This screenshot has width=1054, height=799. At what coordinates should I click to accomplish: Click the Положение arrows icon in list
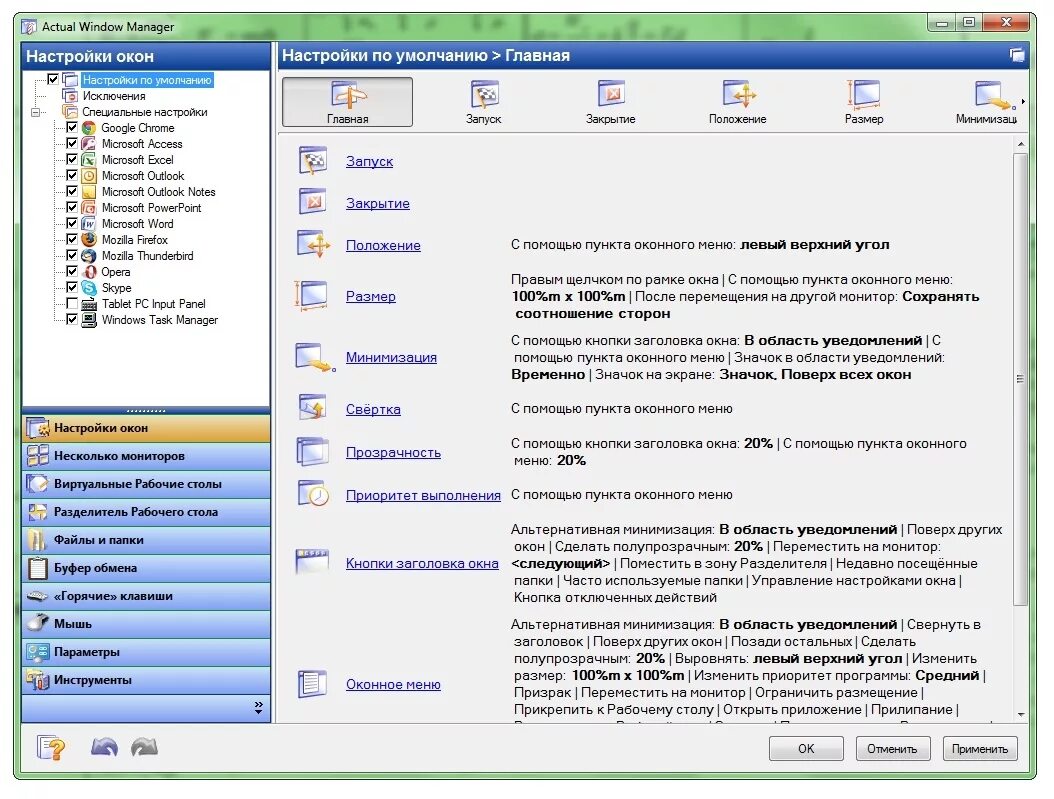point(314,245)
